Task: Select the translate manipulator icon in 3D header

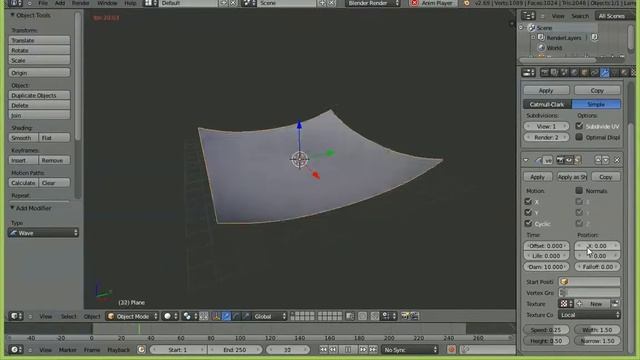Action: [226, 316]
